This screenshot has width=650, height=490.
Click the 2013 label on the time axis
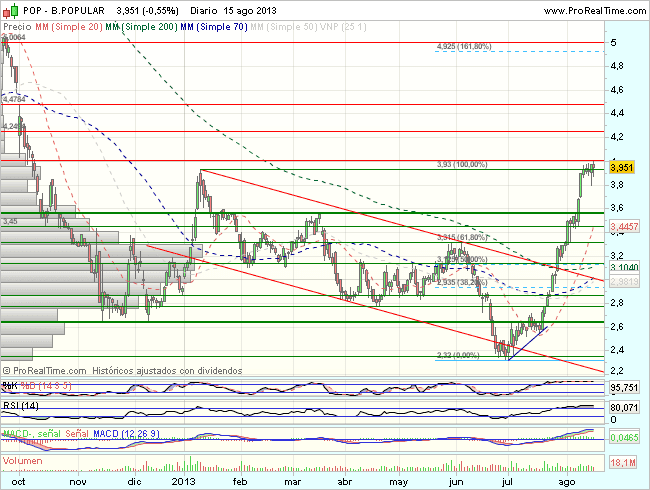click(x=182, y=480)
